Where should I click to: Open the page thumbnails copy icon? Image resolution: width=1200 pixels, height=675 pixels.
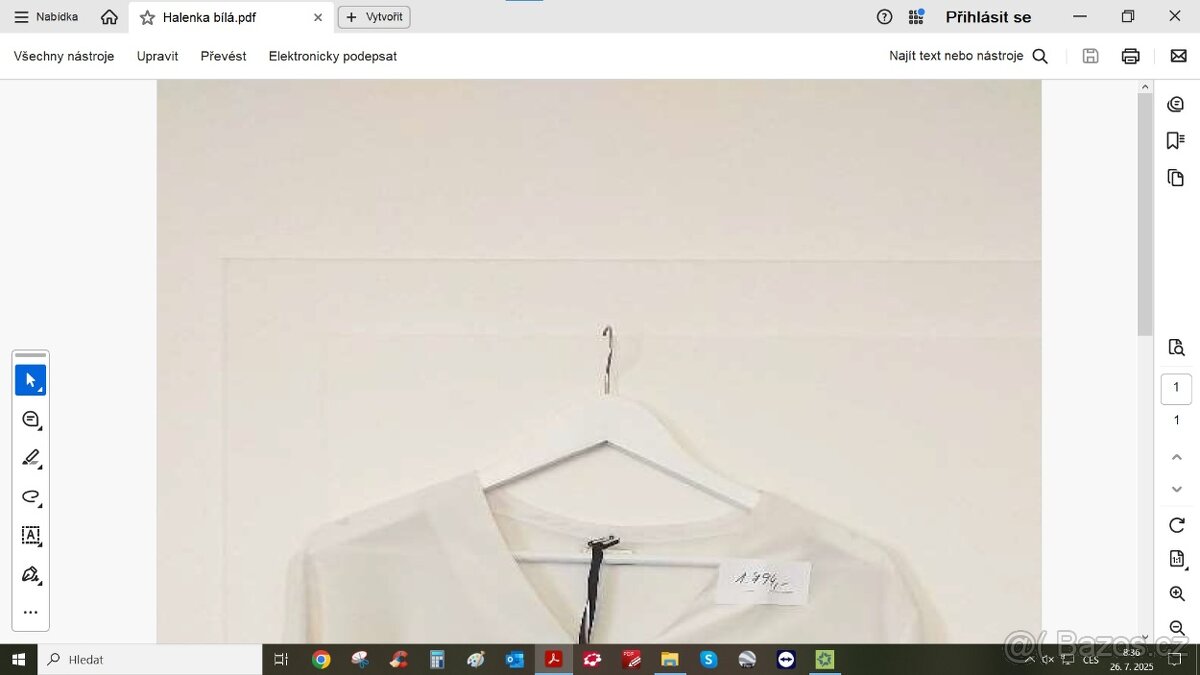click(x=1176, y=178)
